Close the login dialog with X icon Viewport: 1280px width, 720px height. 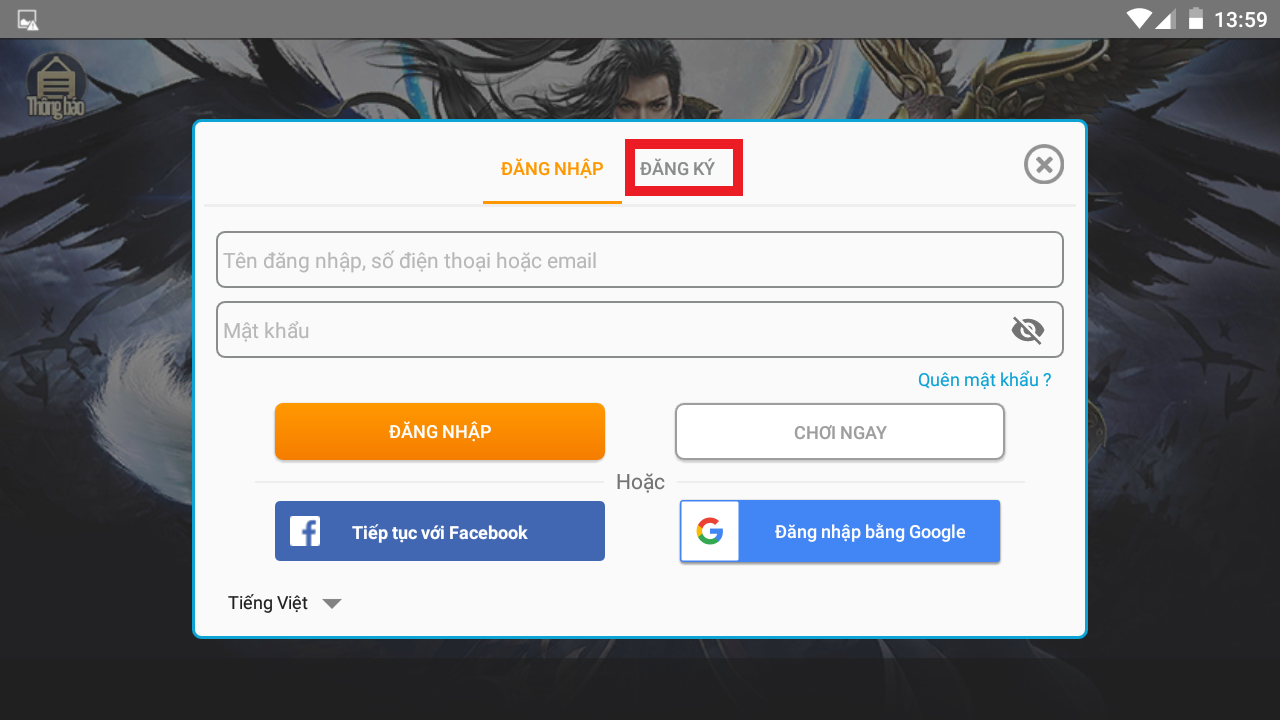1044,164
